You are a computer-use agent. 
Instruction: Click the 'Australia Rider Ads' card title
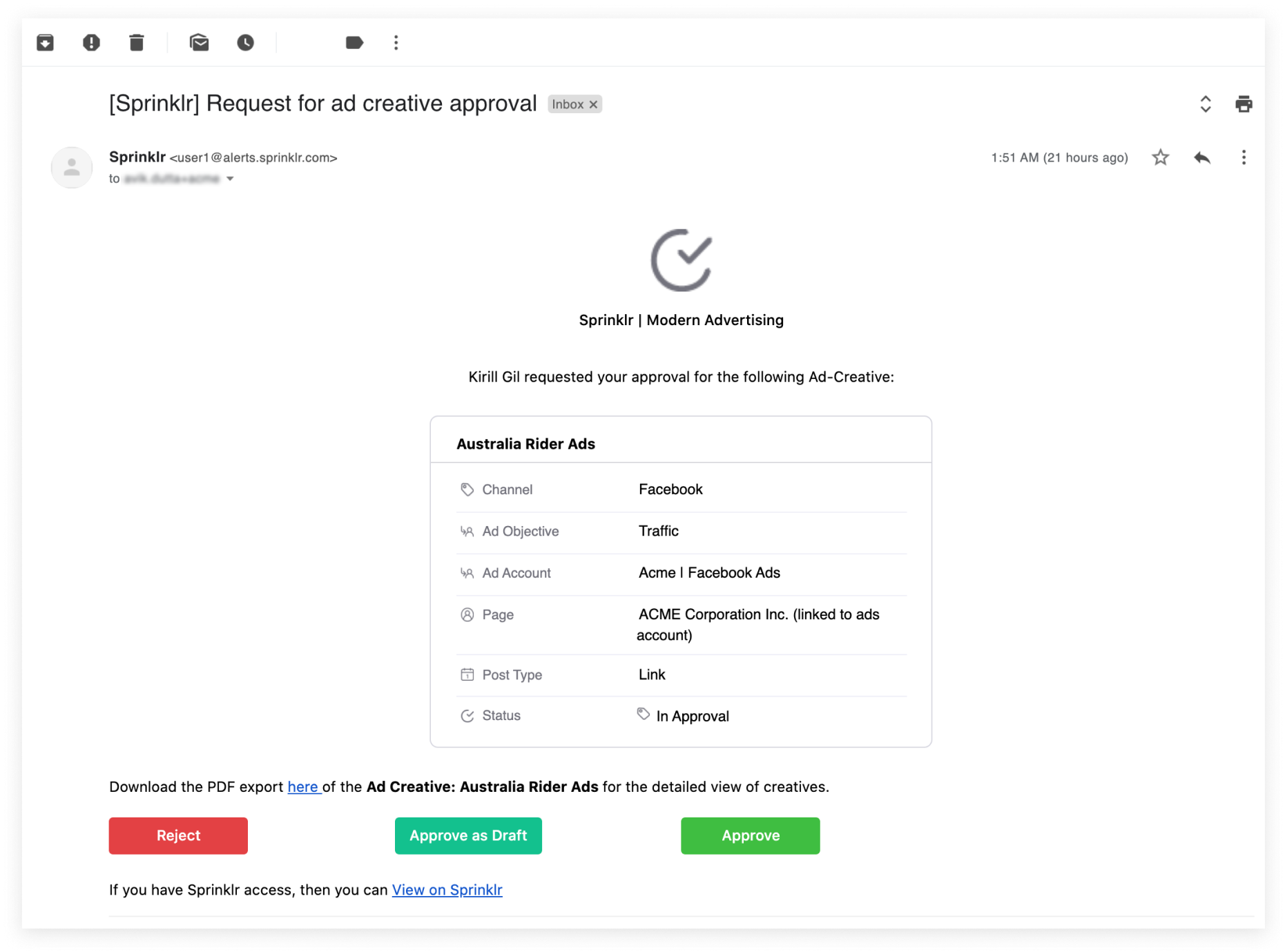[525, 444]
